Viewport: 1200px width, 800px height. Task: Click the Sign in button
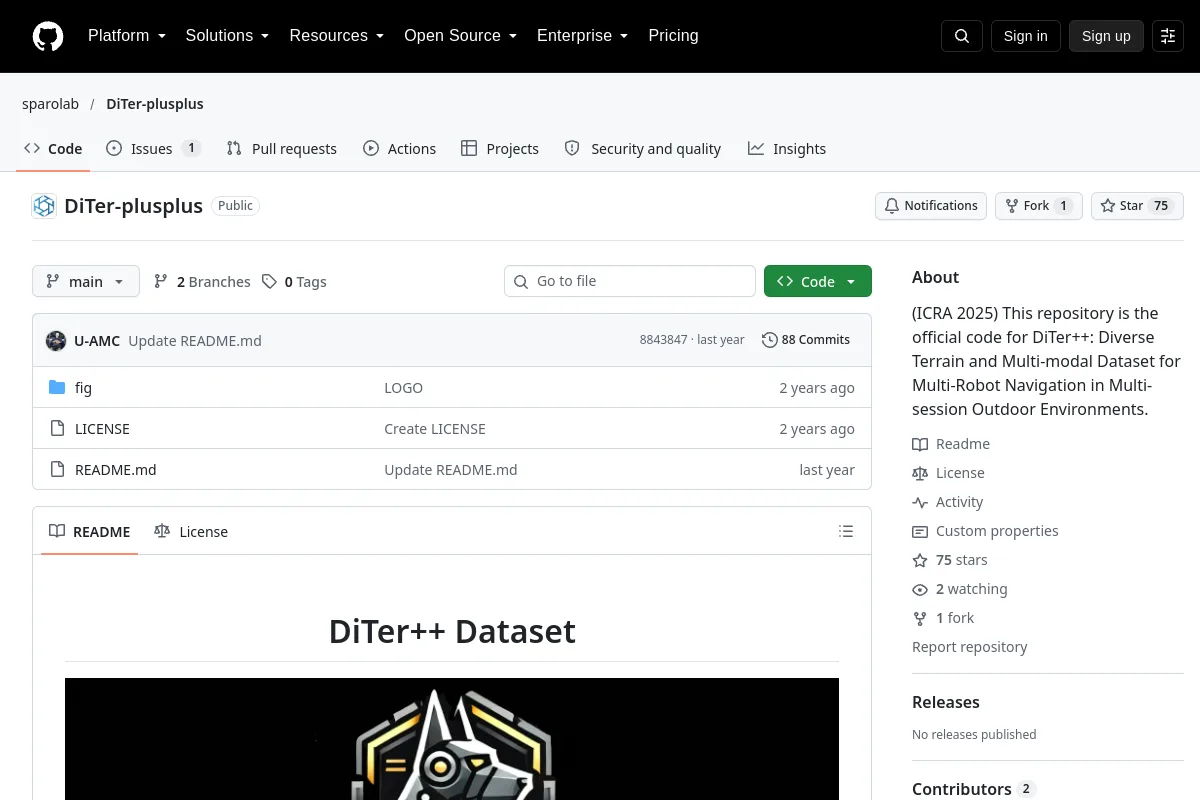[1025, 36]
